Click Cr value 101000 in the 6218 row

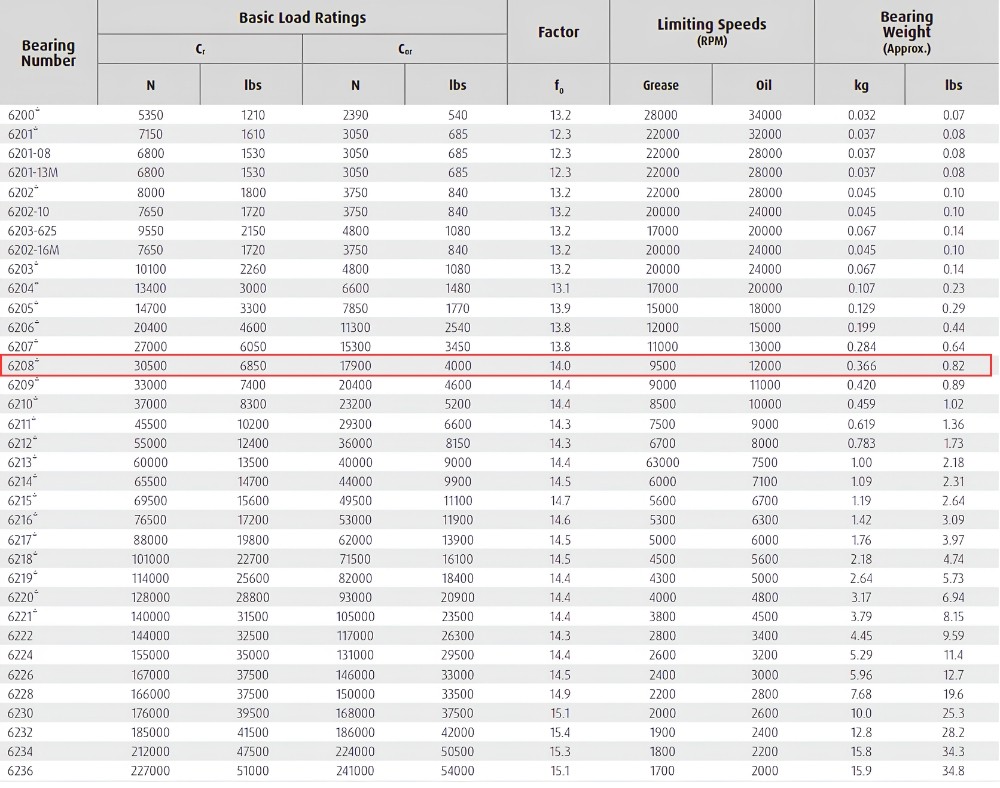coord(151,559)
